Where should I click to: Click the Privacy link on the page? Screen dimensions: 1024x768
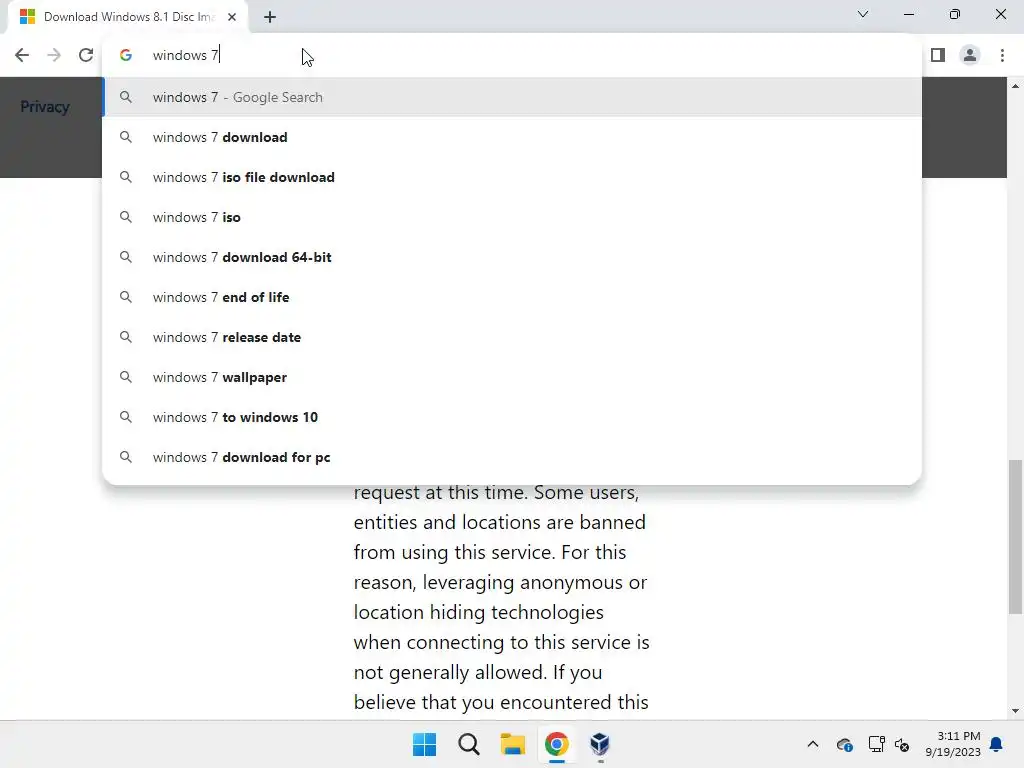[x=44, y=106]
